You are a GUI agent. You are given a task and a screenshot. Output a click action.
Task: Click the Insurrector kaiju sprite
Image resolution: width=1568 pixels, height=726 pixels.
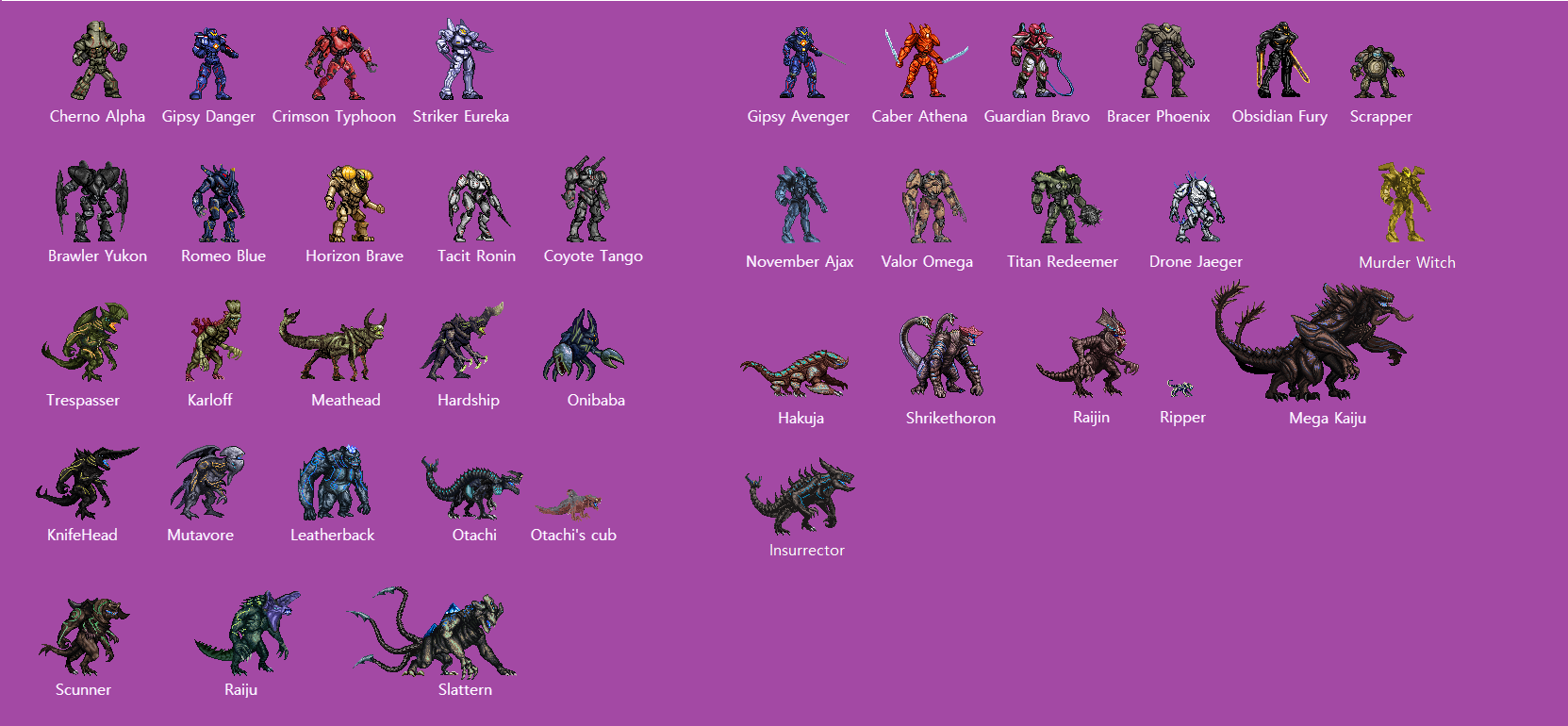click(800, 497)
